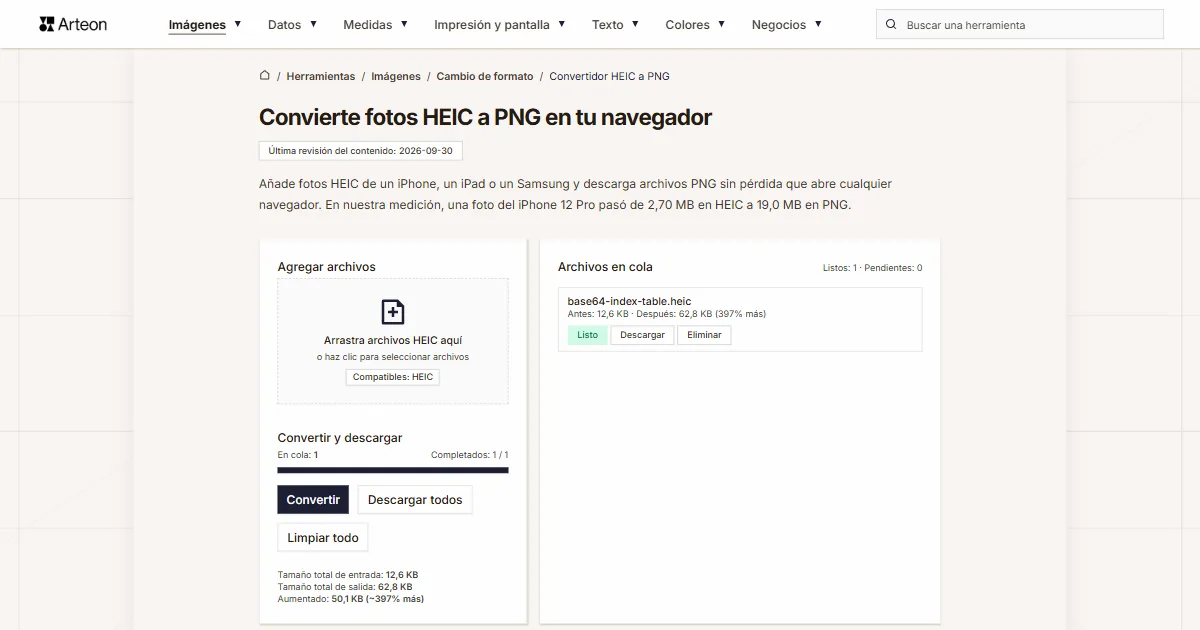1200x630 pixels.
Task: Click the home icon in breadcrumb
Action: pyautogui.click(x=265, y=75)
